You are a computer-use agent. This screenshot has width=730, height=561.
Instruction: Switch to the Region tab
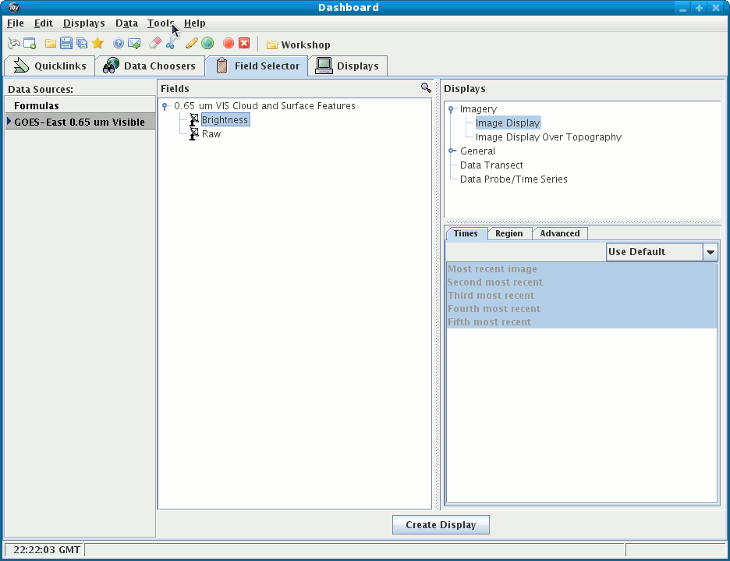pos(508,233)
